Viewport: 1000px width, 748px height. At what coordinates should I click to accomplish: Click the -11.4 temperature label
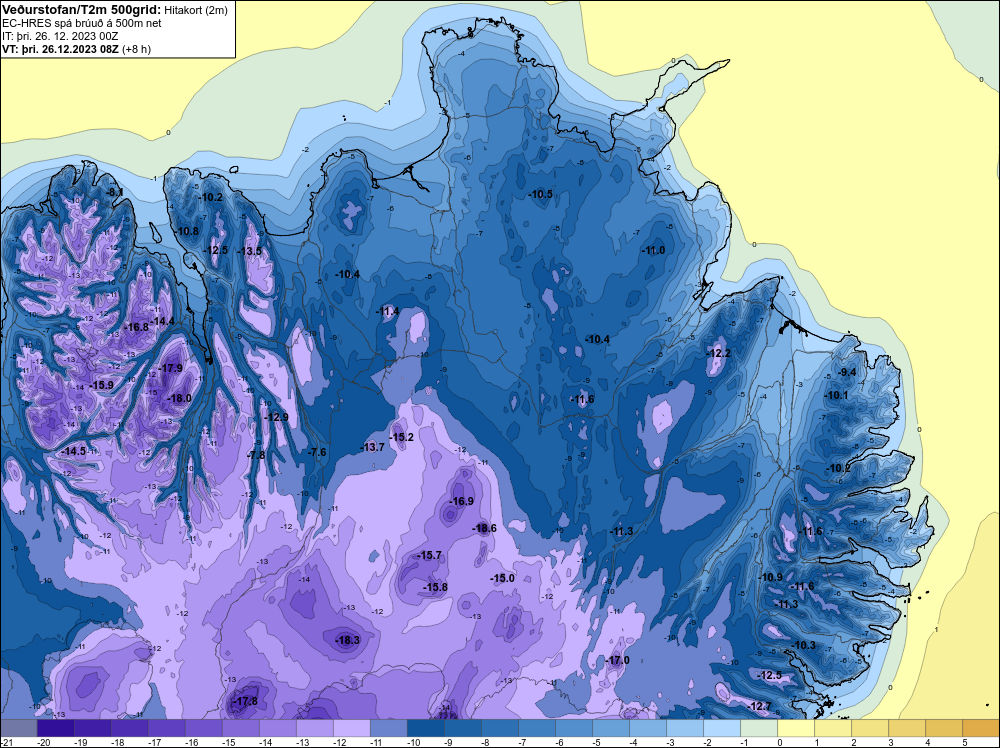tap(388, 311)
